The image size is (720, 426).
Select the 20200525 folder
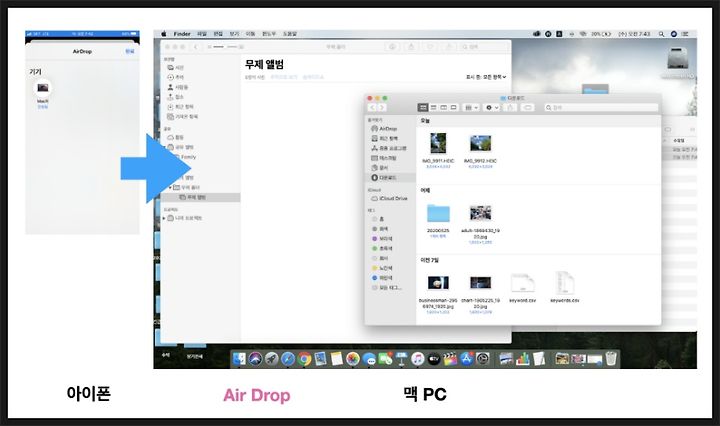[438, 213]
